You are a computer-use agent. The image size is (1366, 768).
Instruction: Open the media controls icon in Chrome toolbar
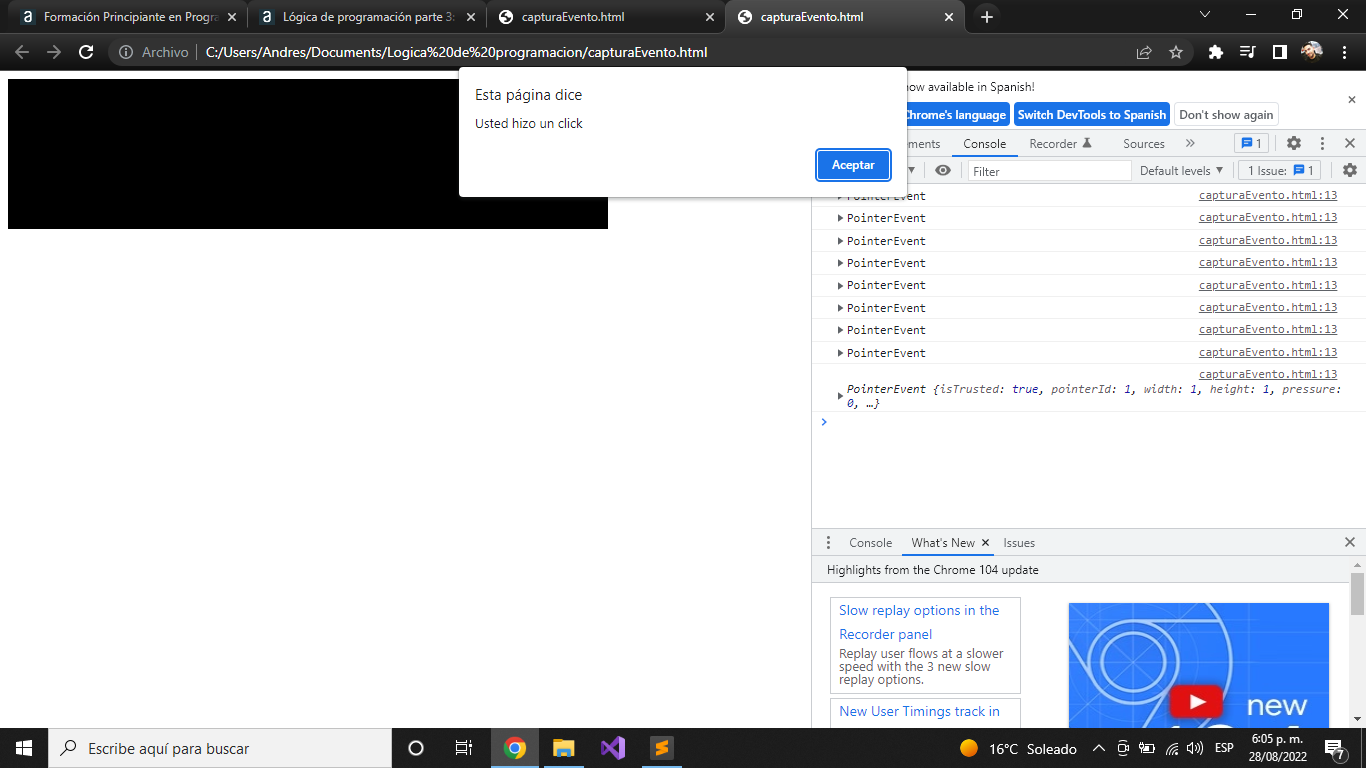[1248, 52]
